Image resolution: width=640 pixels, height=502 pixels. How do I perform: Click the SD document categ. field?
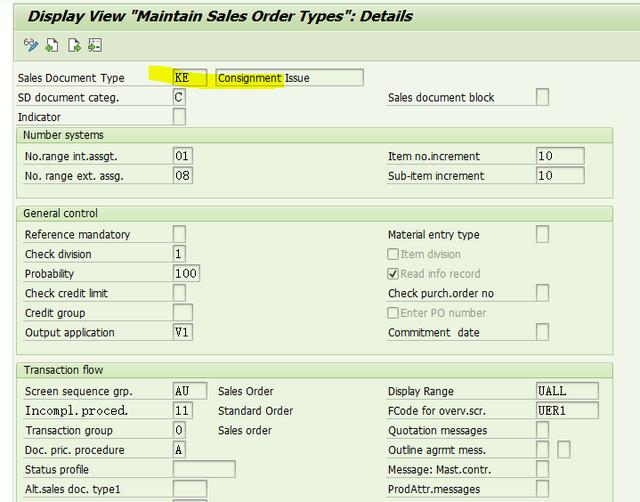pyautogui.click(x=179, y=98)
